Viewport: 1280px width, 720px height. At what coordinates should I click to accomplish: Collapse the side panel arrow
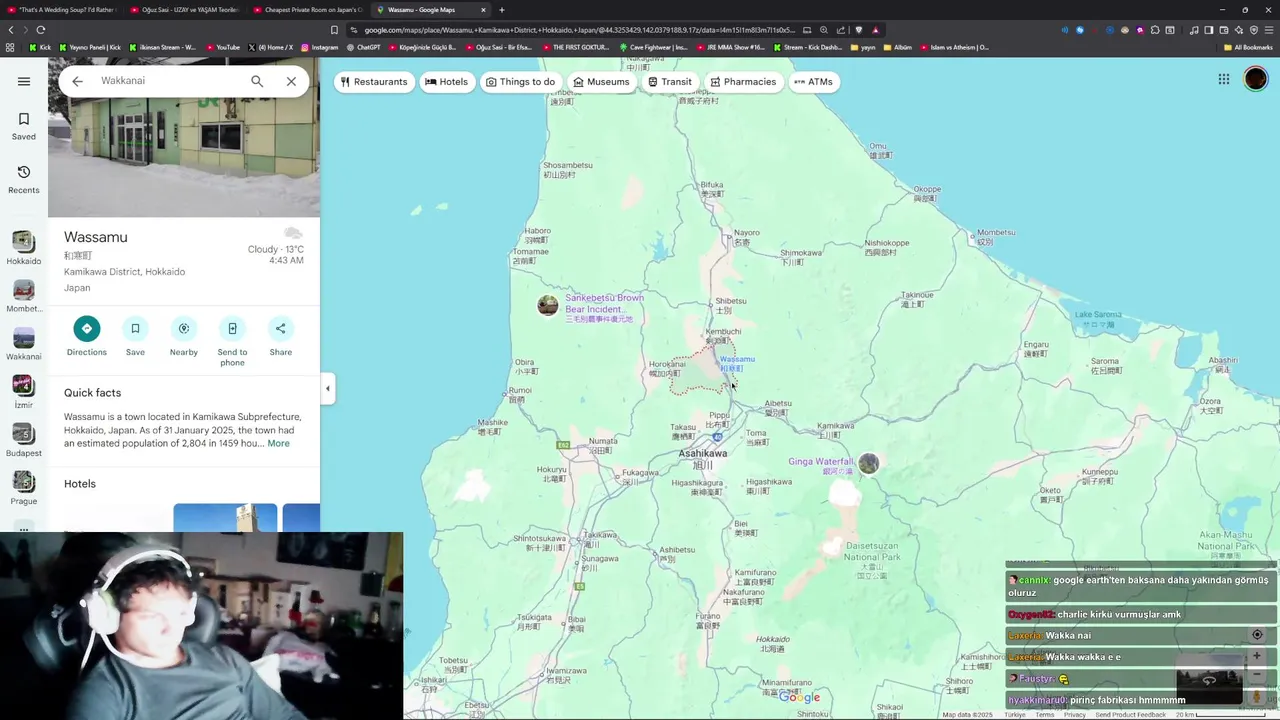click(327, 388)
